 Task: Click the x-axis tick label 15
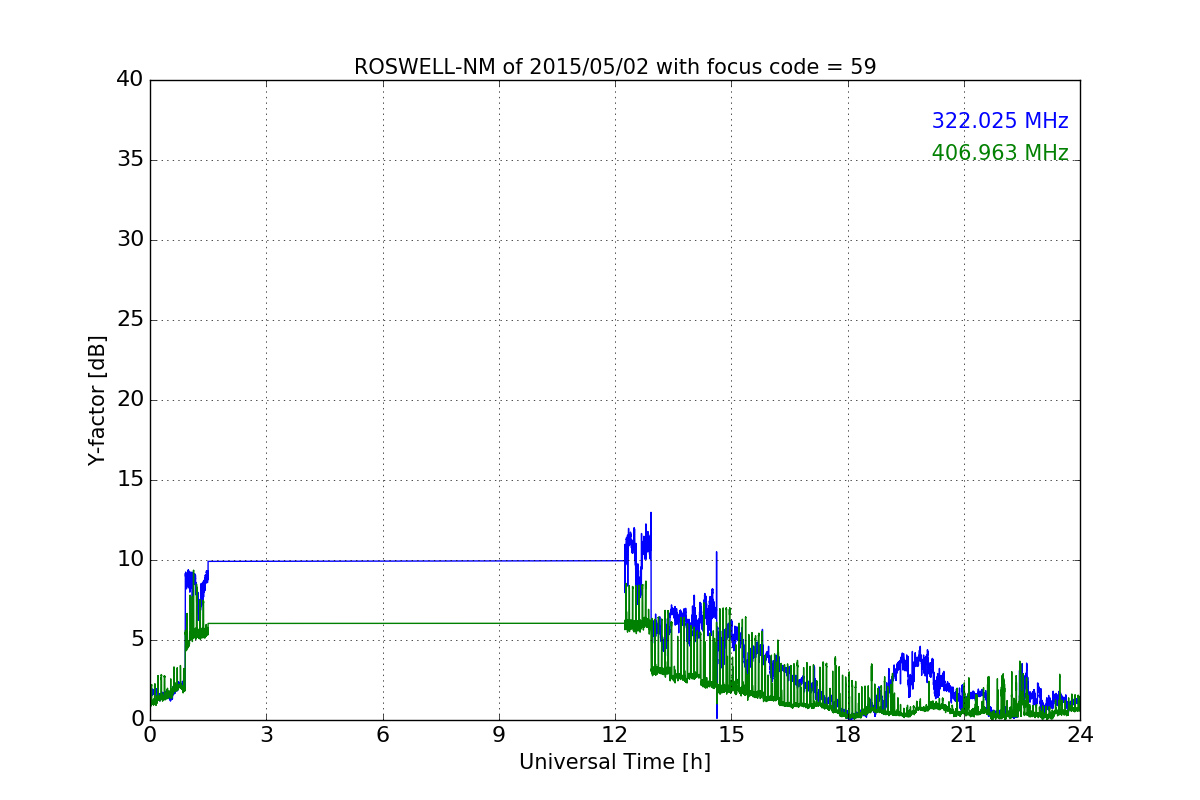tap(731, 735)
